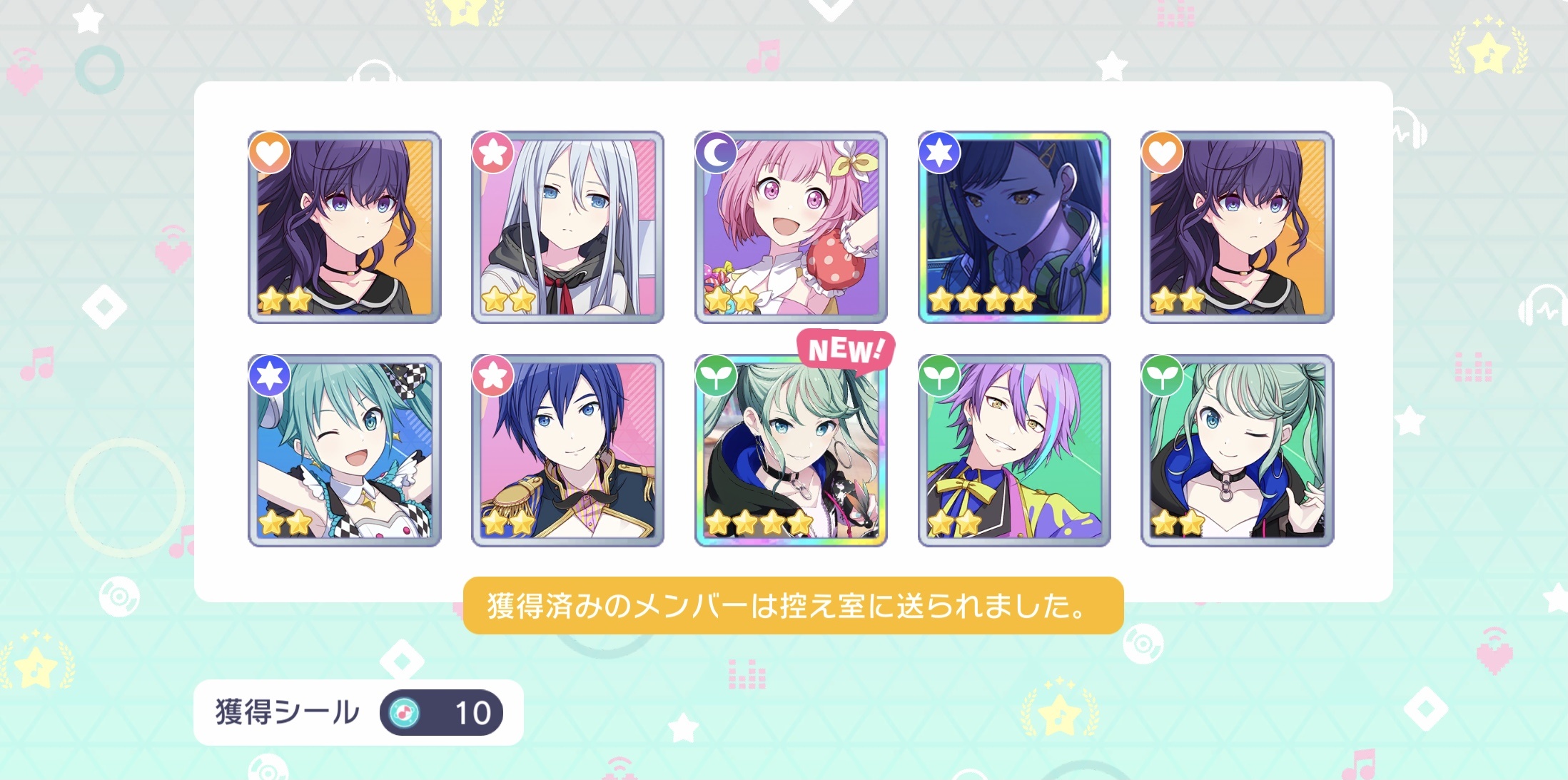Viewport: 1568px width, 780px height.
Task: Select the winking green-haired girl with choker card
Action: (1238, 450)
